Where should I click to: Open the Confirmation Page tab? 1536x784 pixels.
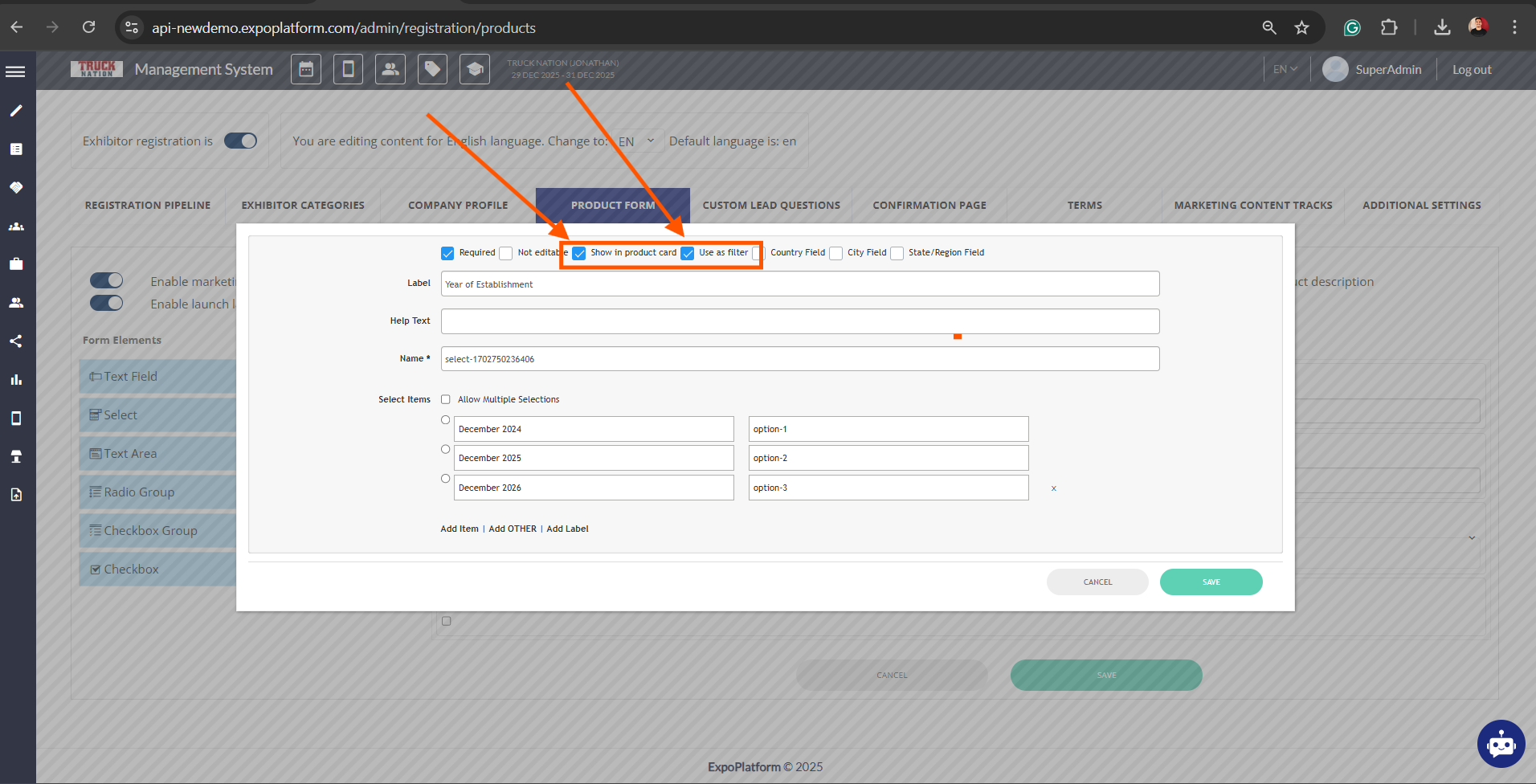pyautogui.click(x=929, y=206)
